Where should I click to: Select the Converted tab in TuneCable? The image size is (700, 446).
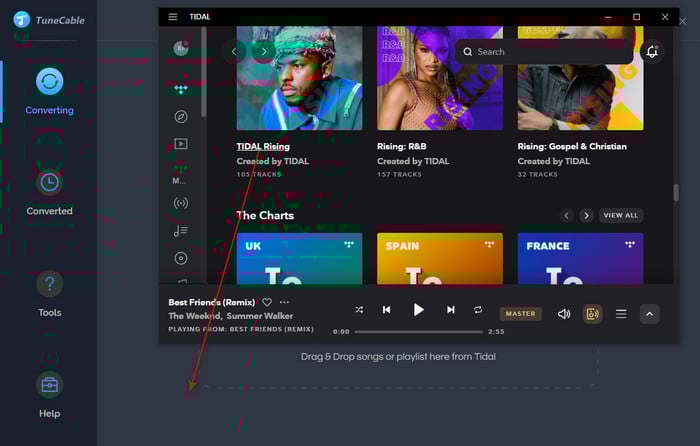pyautogui.click(x=49, y=193)
